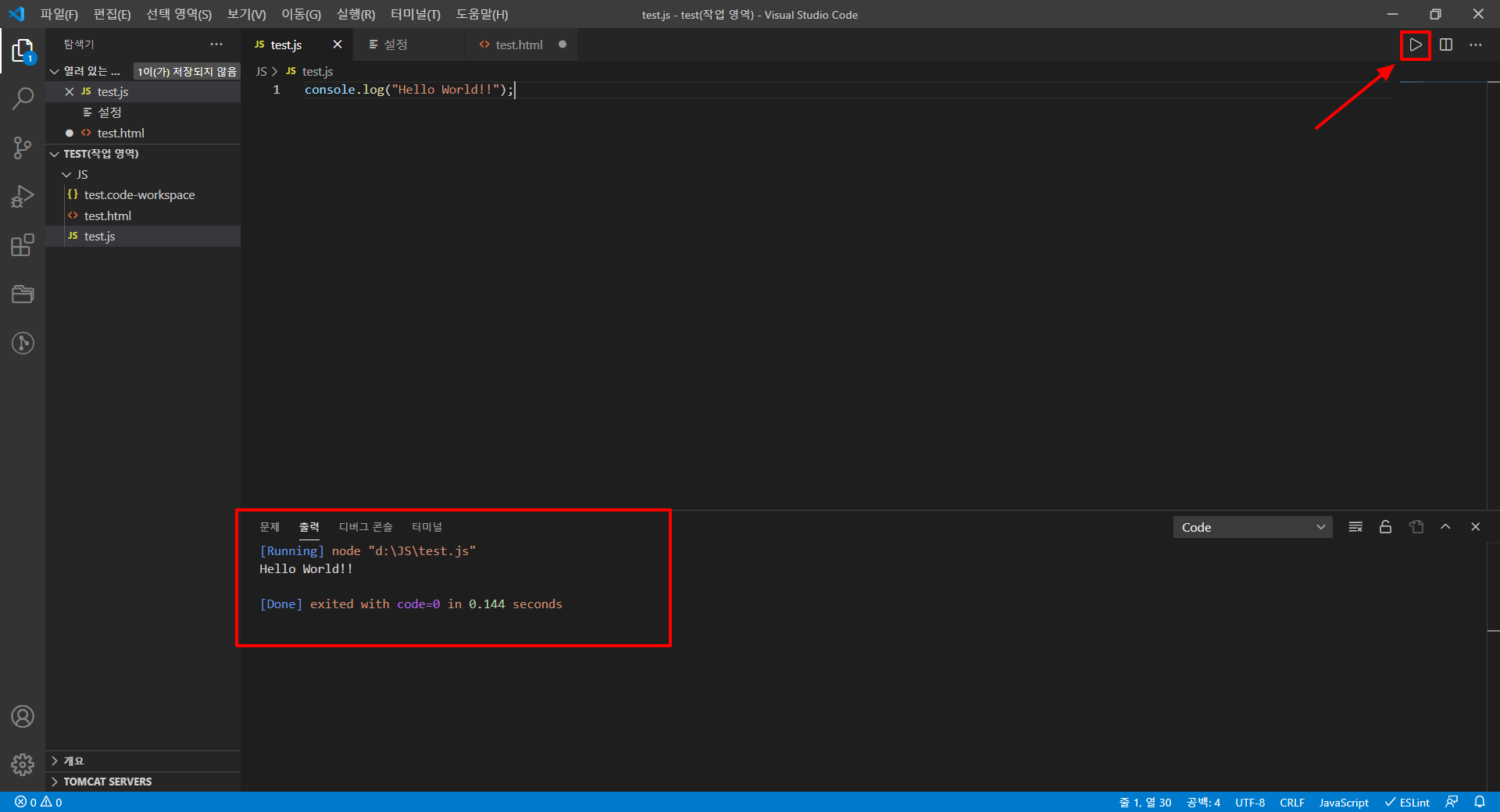Switch to the 문제 panel tab

point(270,527)
